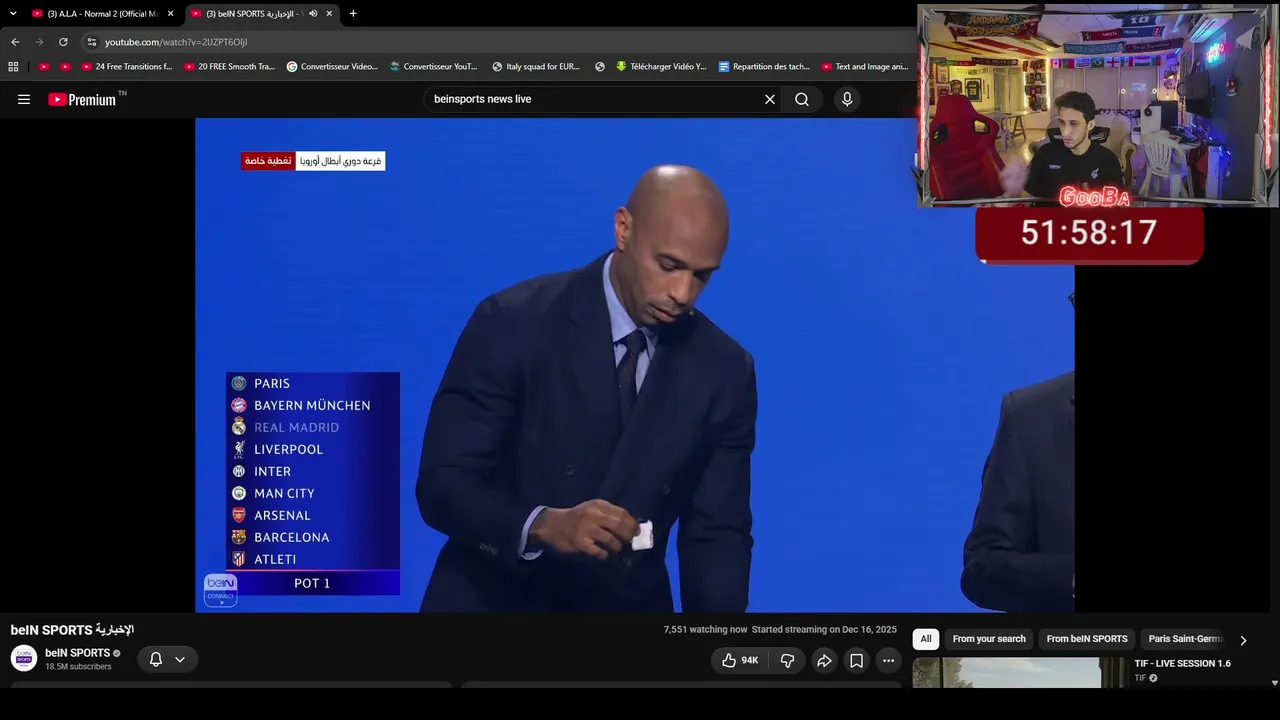Open the Télécharger Vidéo Y... bookmark
The width and height of the screenshot is (1280, 720).
(x=661, y=67)
